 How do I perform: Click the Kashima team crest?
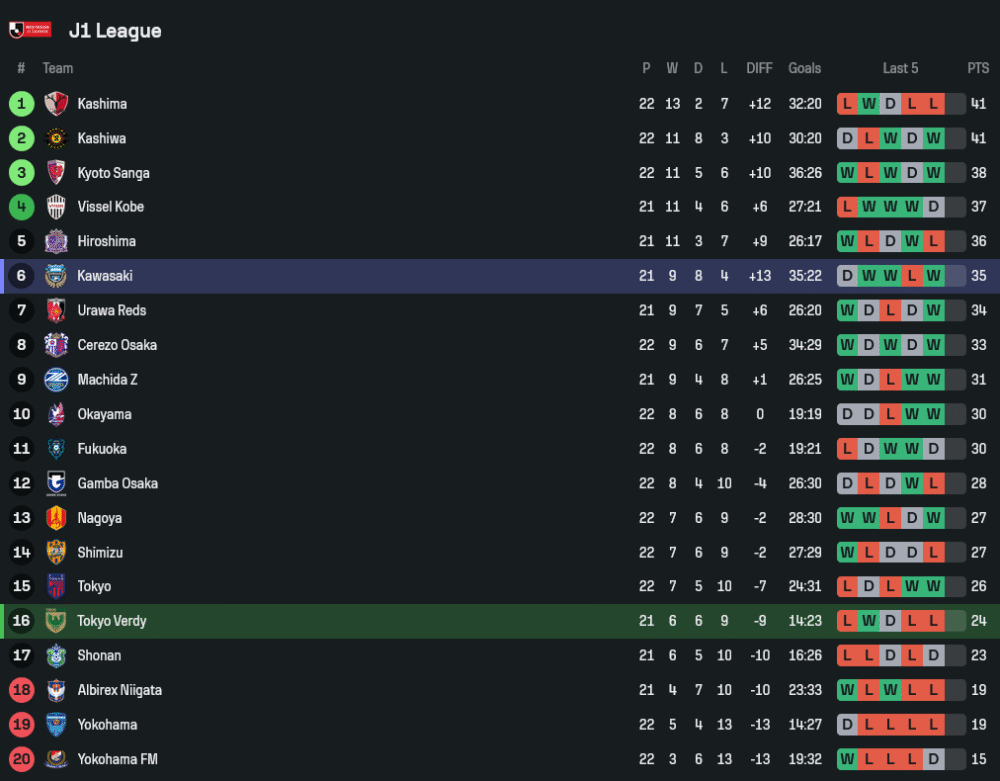[x=56, y=104]
